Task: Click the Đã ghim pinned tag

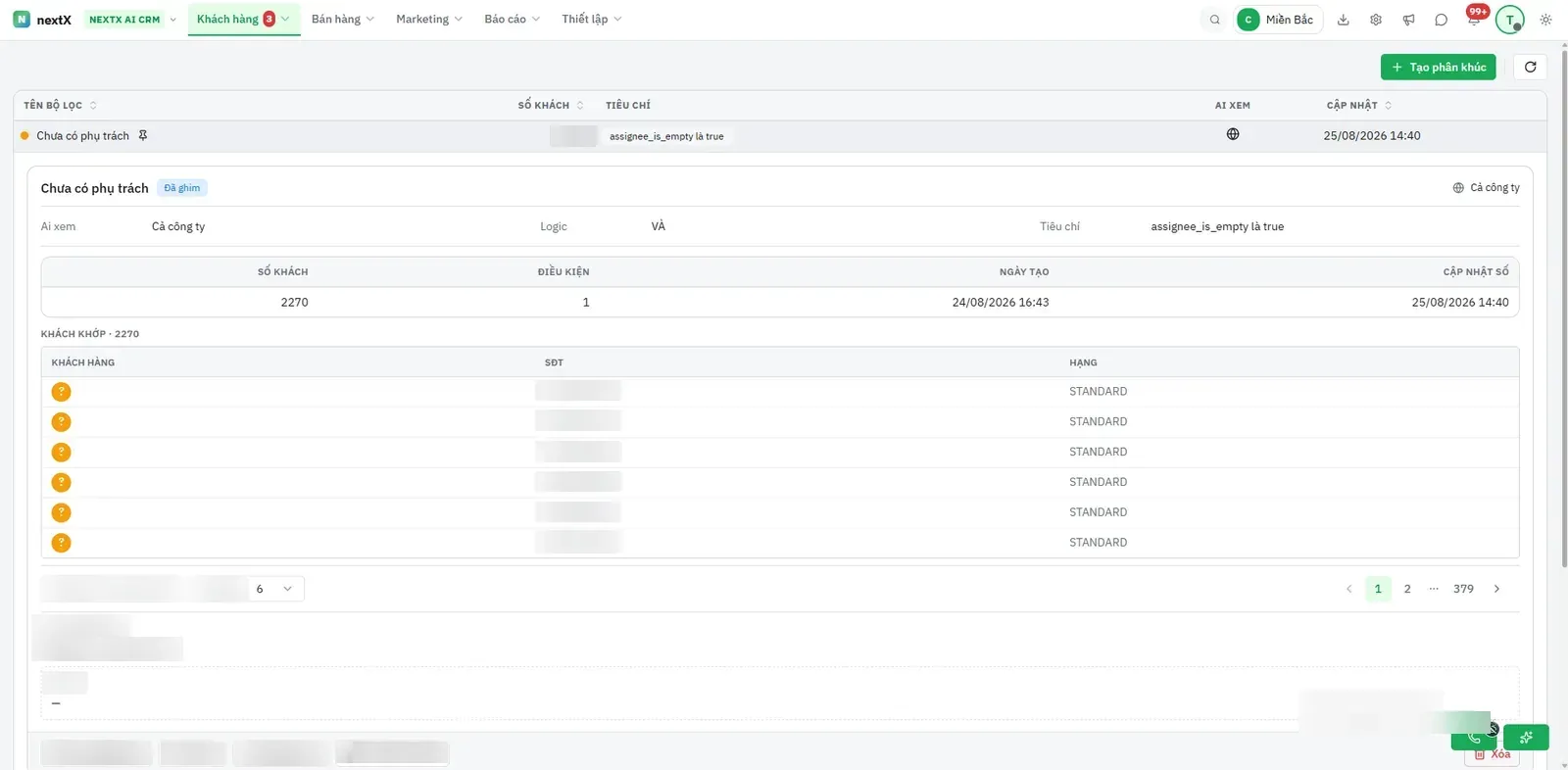Action: coord(182,188)
